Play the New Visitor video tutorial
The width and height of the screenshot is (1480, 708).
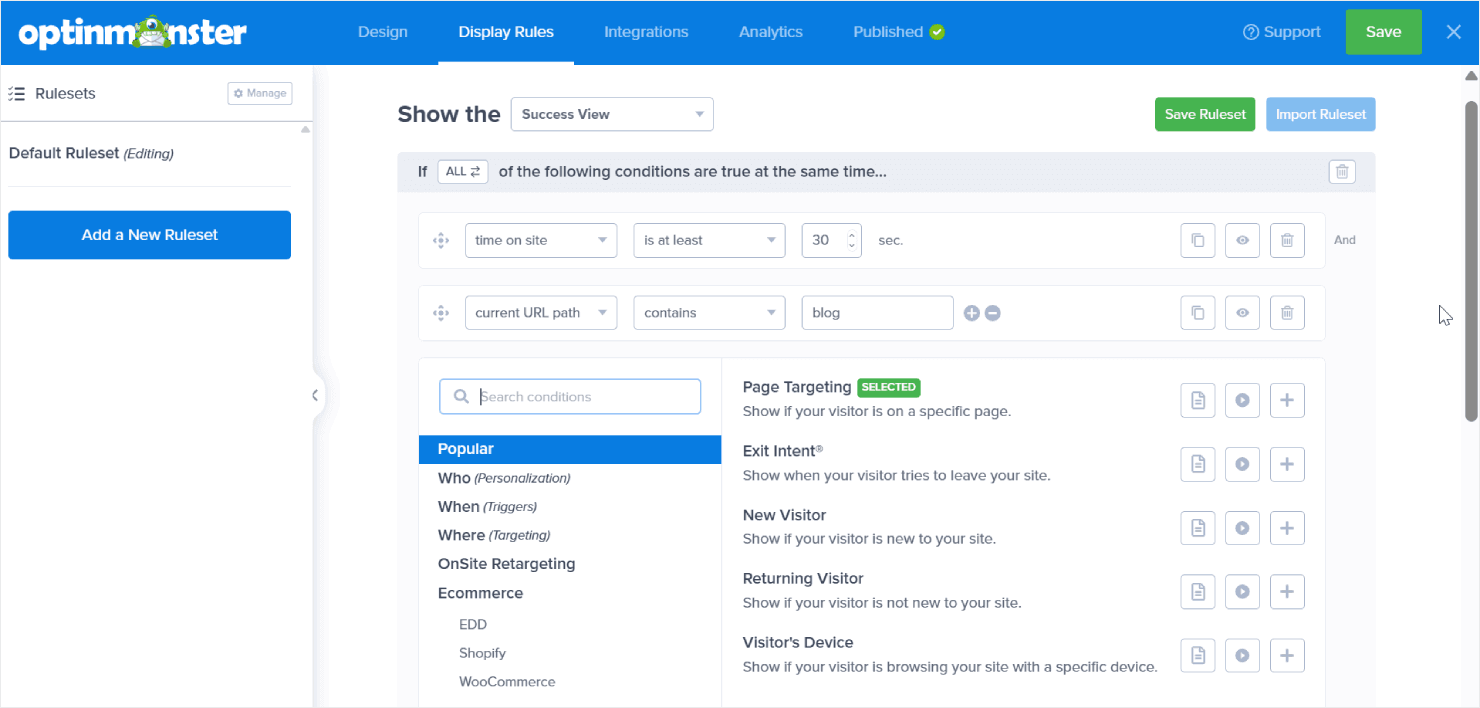coord(1242,528)
